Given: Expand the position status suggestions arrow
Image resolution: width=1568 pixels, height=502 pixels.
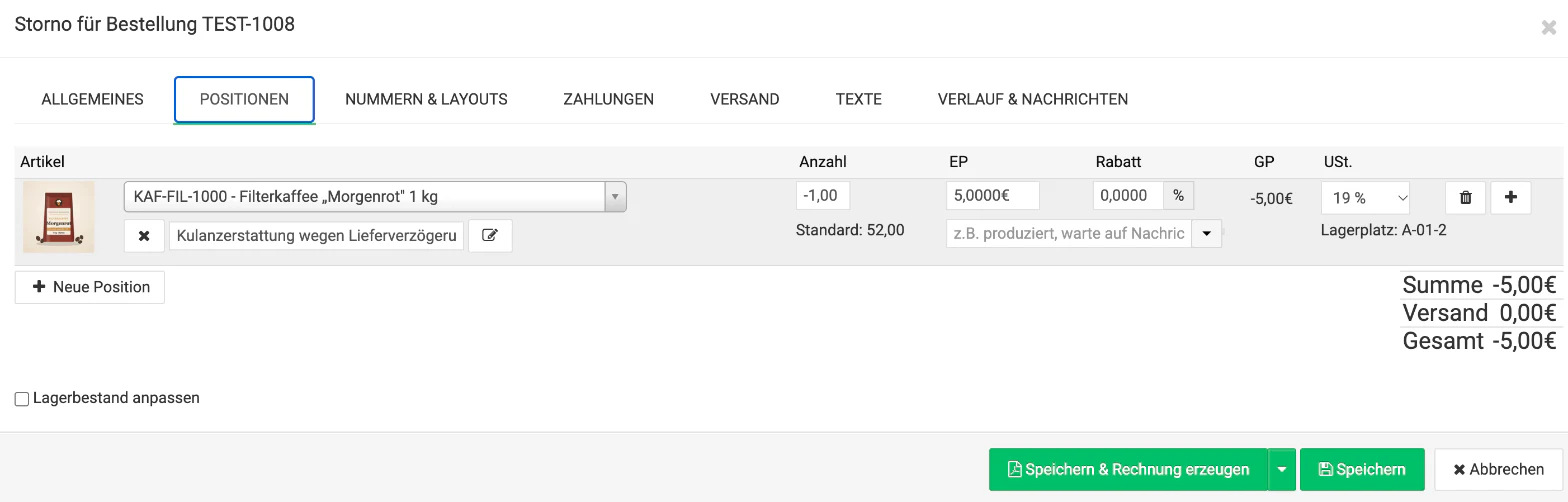Looking at the screenshot, I should 1207,233.
